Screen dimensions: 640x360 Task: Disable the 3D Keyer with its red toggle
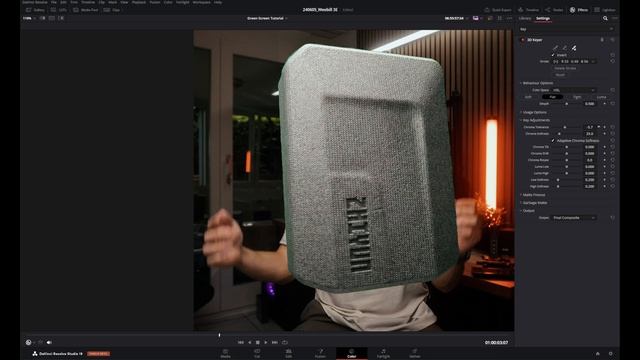[x=522, y=40]
